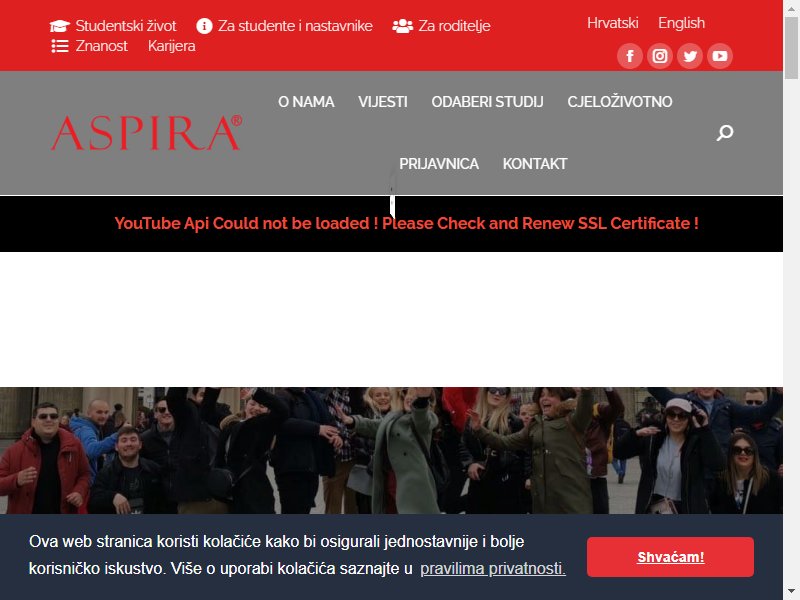Click the search magnifier icon
The image size is (800, 600).
724,133
